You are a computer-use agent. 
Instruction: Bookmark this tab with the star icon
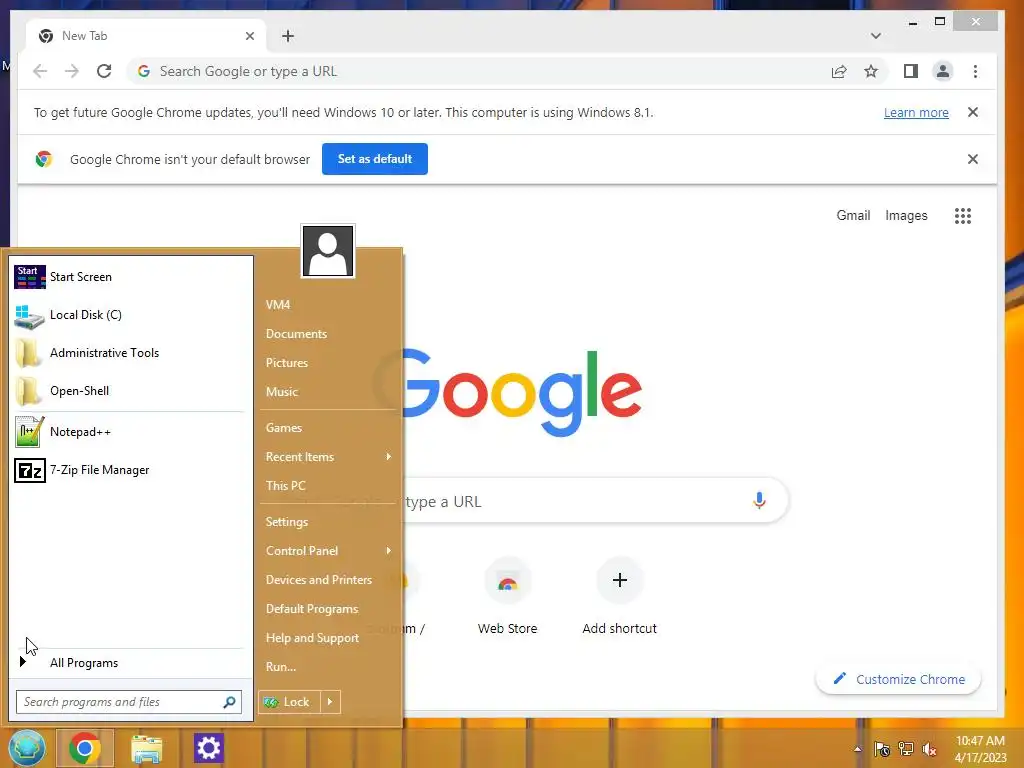tap(871, 71)
